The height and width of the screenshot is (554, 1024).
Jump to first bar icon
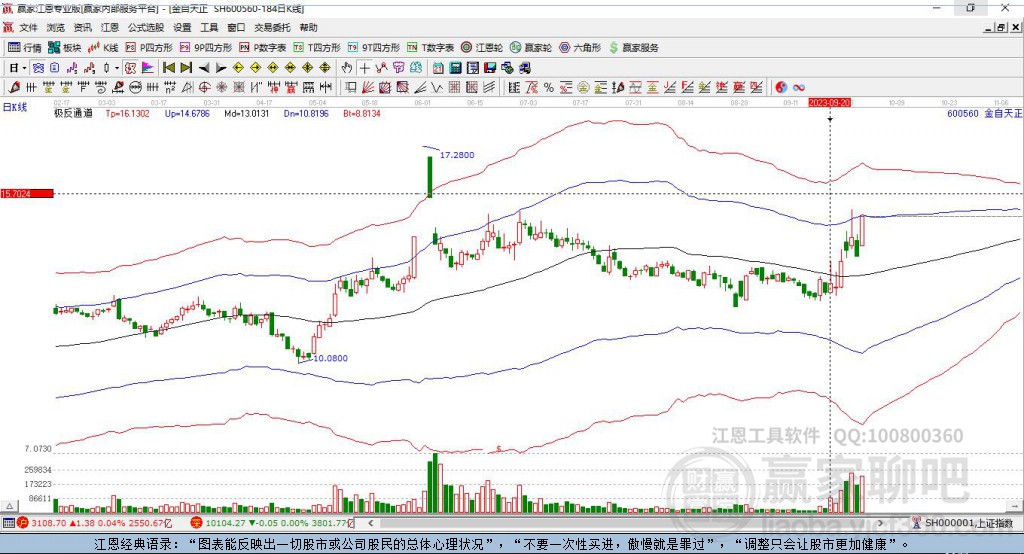(x=168, y=68)
